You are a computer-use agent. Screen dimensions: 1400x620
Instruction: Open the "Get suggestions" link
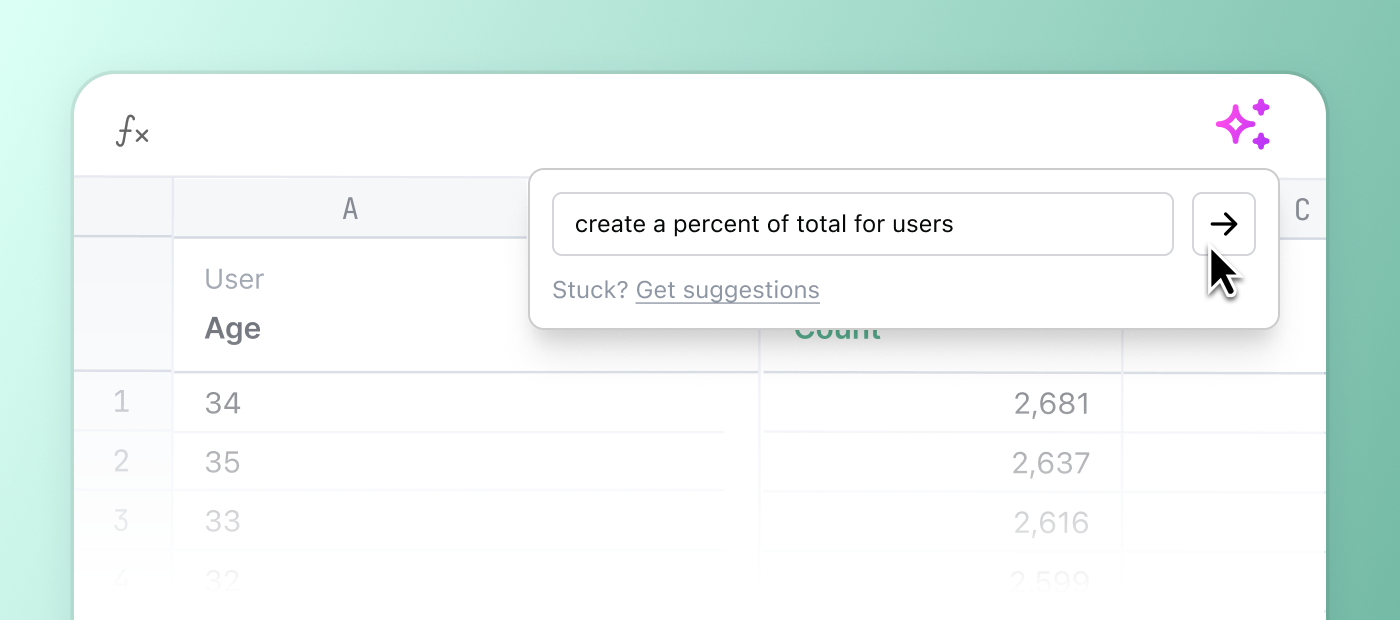point(727,290)
